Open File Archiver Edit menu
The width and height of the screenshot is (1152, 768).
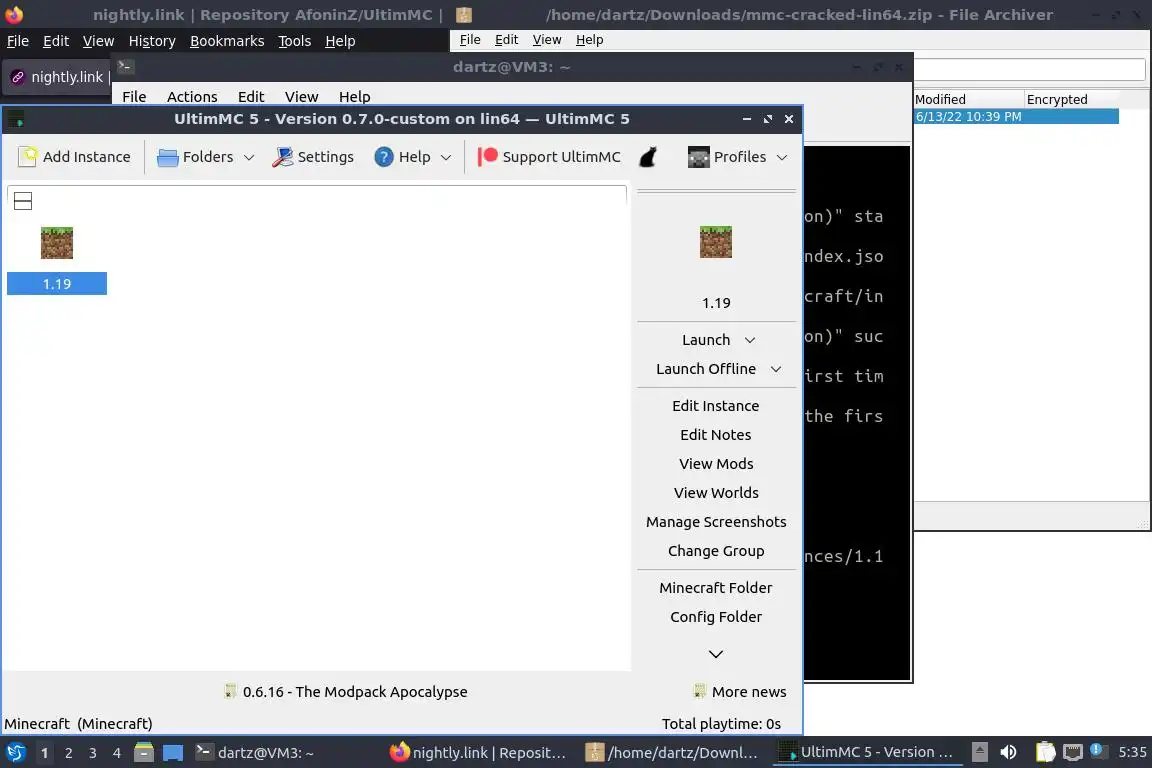click(x=506, y=40)
